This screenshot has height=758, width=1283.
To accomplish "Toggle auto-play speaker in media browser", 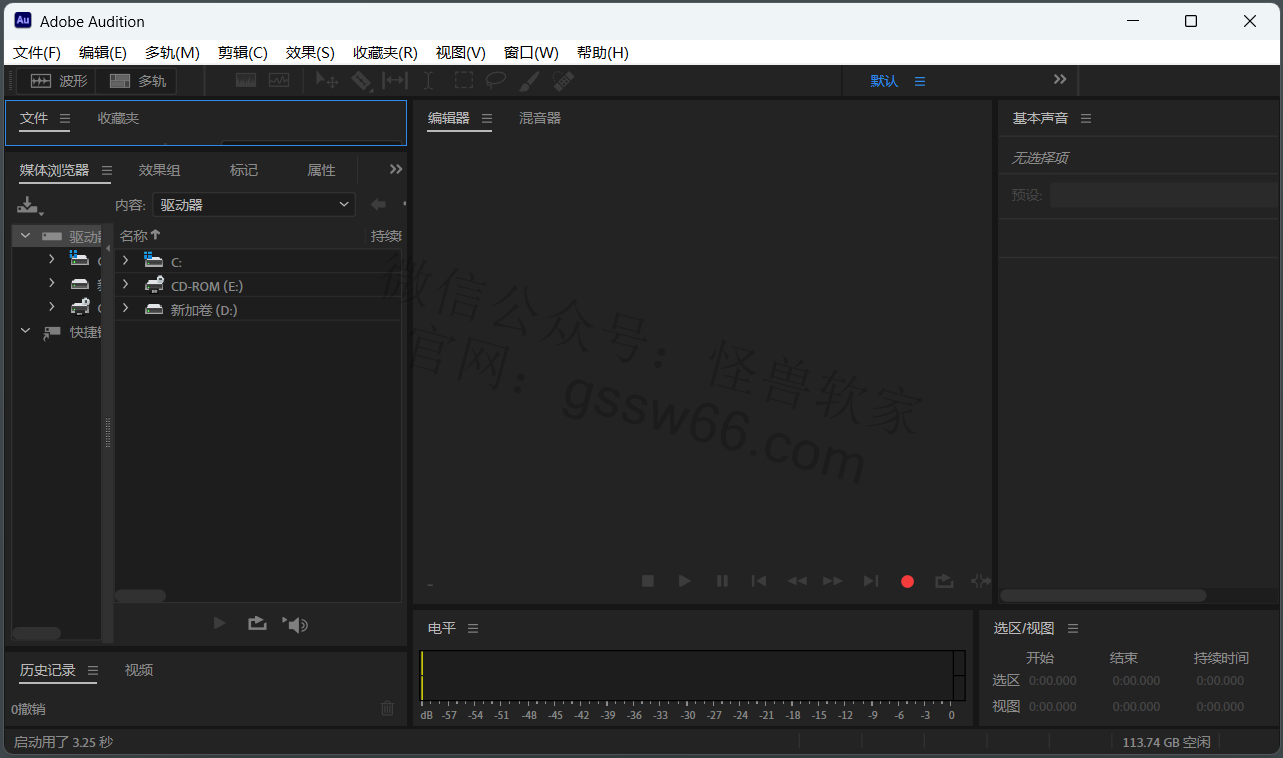I will pos(295,624).
